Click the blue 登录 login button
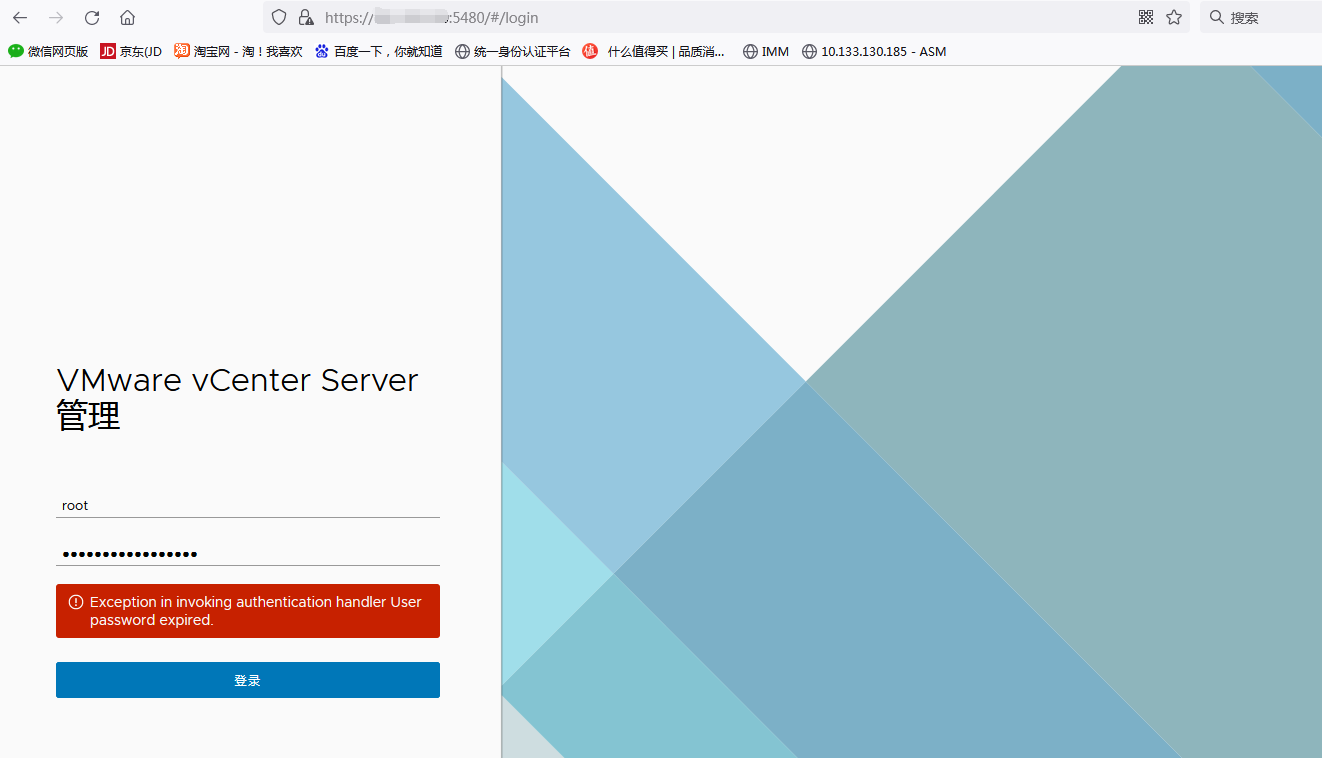 248,680
